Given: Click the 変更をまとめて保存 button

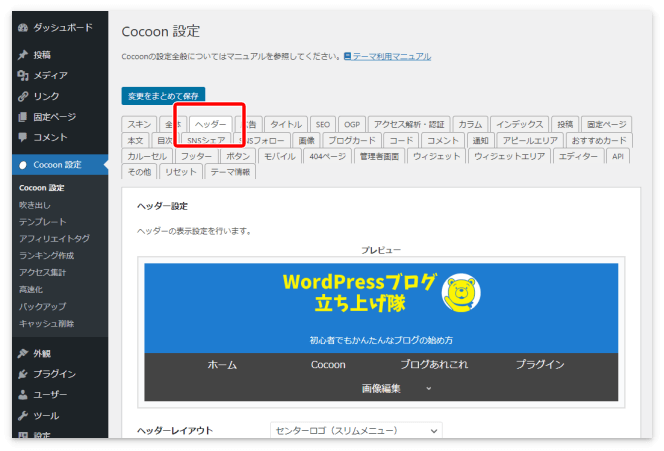Looking at the screenshot, I should pyautogui.click(x=163, y=96).
